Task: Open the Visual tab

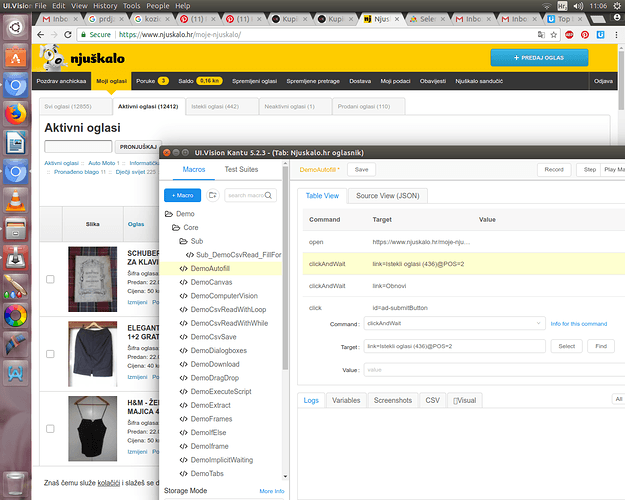Action: point(465,400)
